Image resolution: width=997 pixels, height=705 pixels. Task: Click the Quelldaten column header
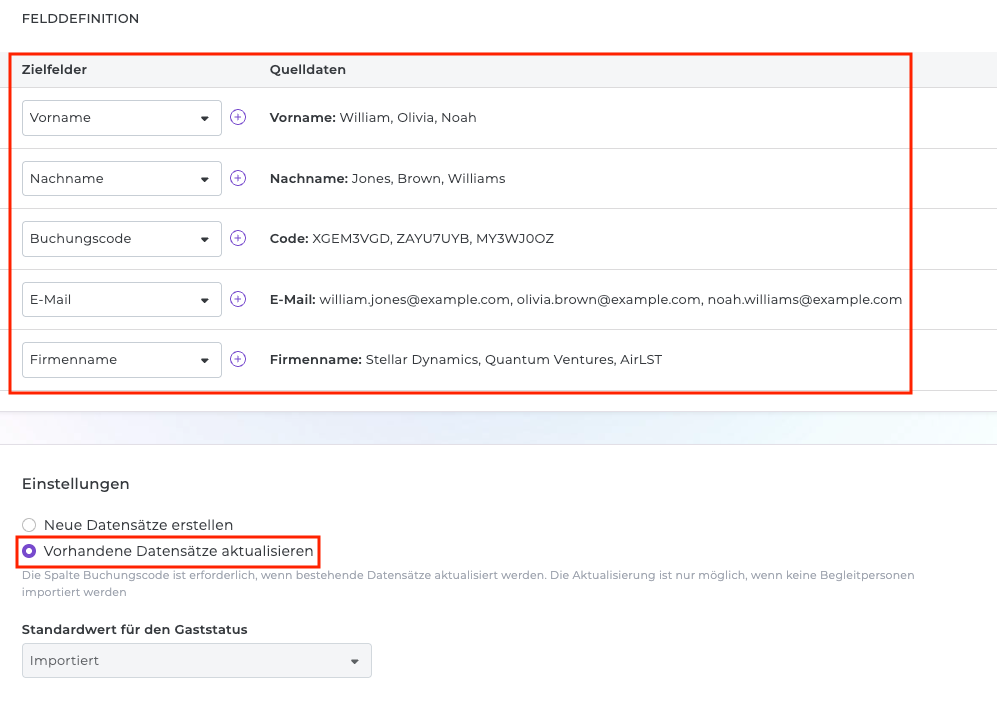pyautogui.click(x=308, y=70)
